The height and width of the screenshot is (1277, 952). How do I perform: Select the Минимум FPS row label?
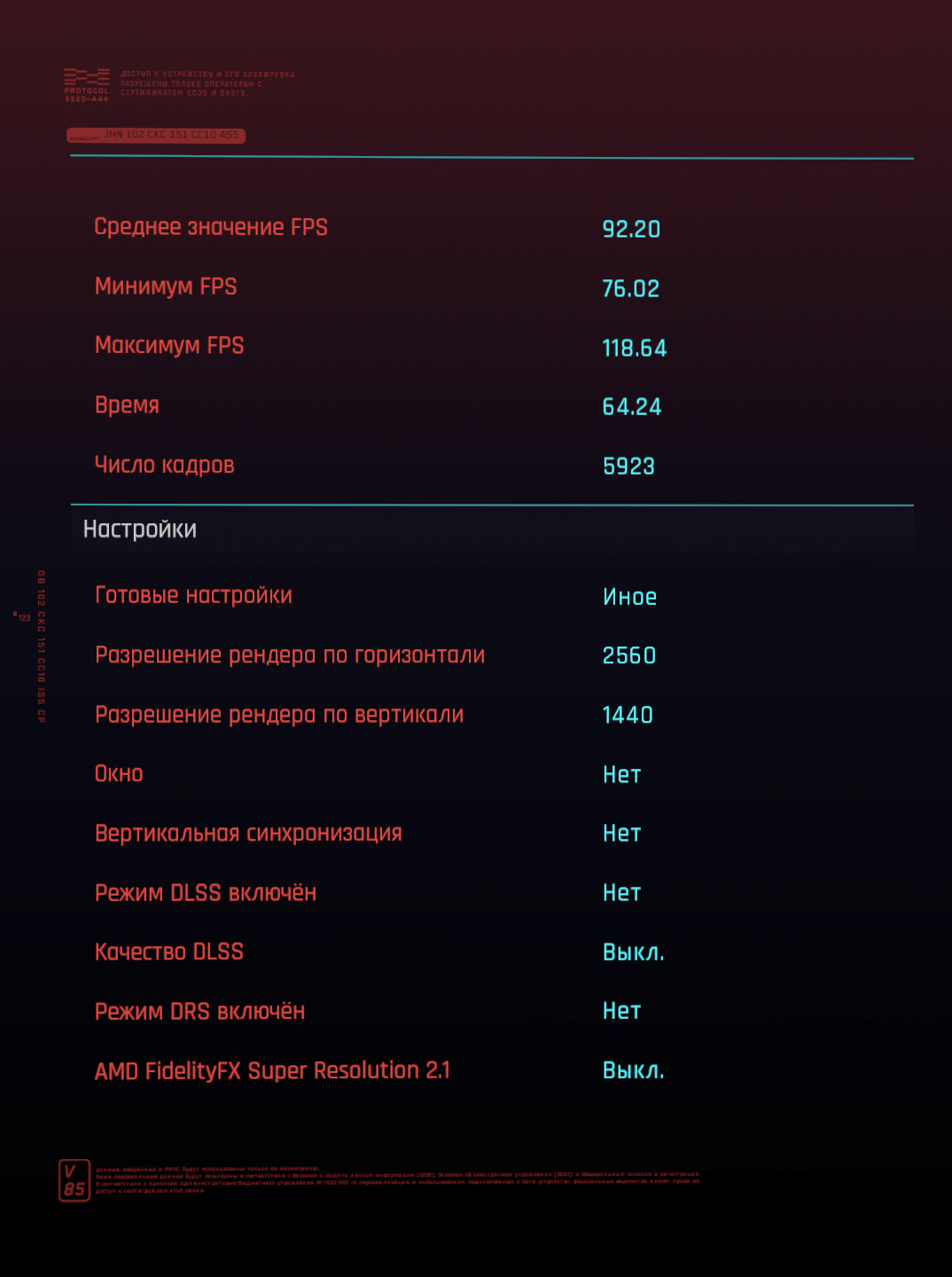pyautogui.click(x=166, y=286)
